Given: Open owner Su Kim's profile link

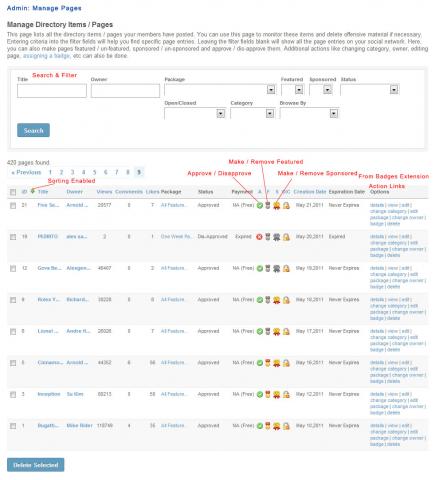Looking at the screenshot, I should [75, 394].
